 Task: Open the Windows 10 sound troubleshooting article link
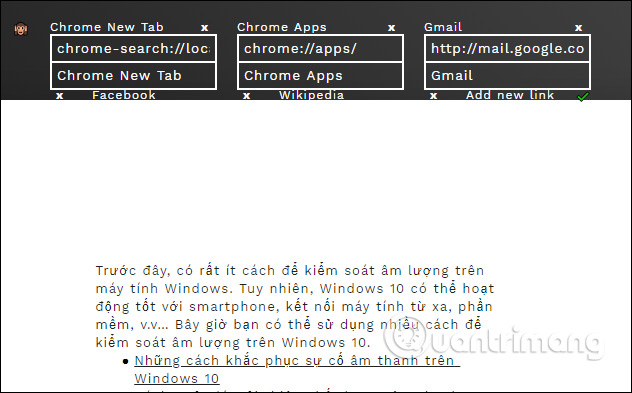tap(297, 370)
